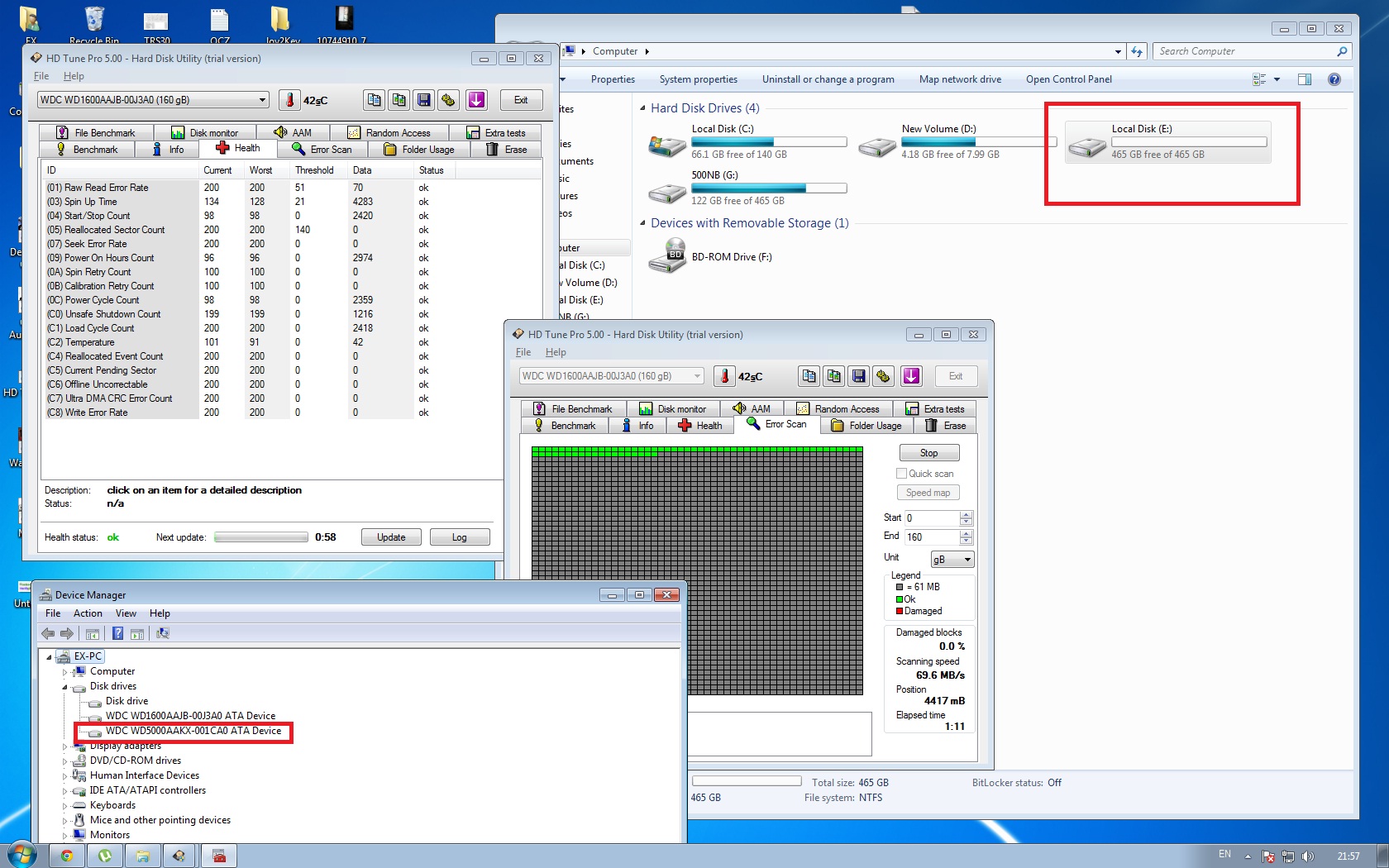This screenshot has height=868, width=1389.
Task: Open File menu in Health HD Tune window
Action: point(41,76)
